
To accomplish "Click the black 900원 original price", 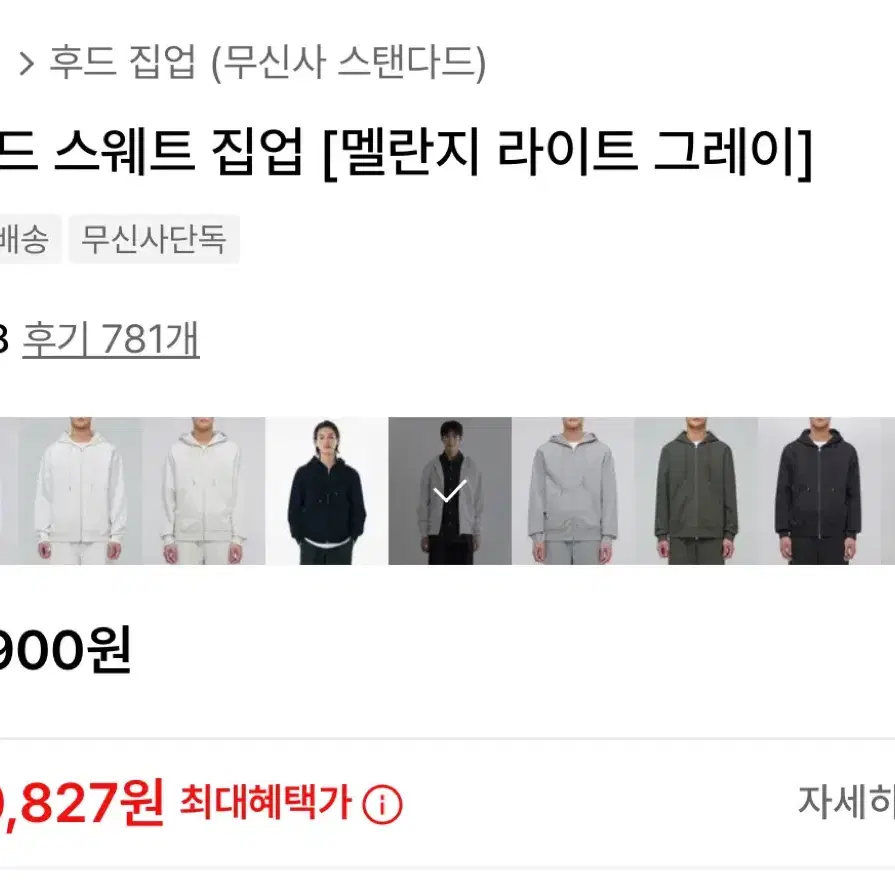I will pyautogui.click(x=66, y=650).
